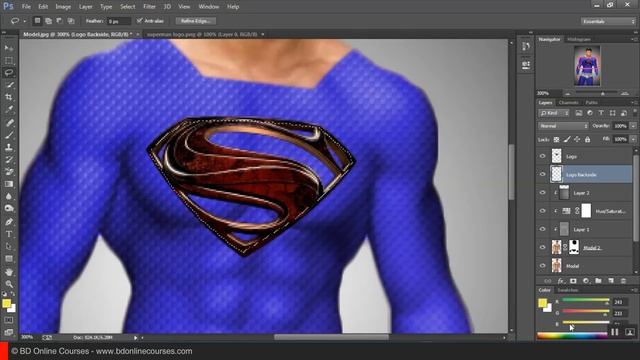
Task: Click the Create new layer icon
Action: [611, 281]
